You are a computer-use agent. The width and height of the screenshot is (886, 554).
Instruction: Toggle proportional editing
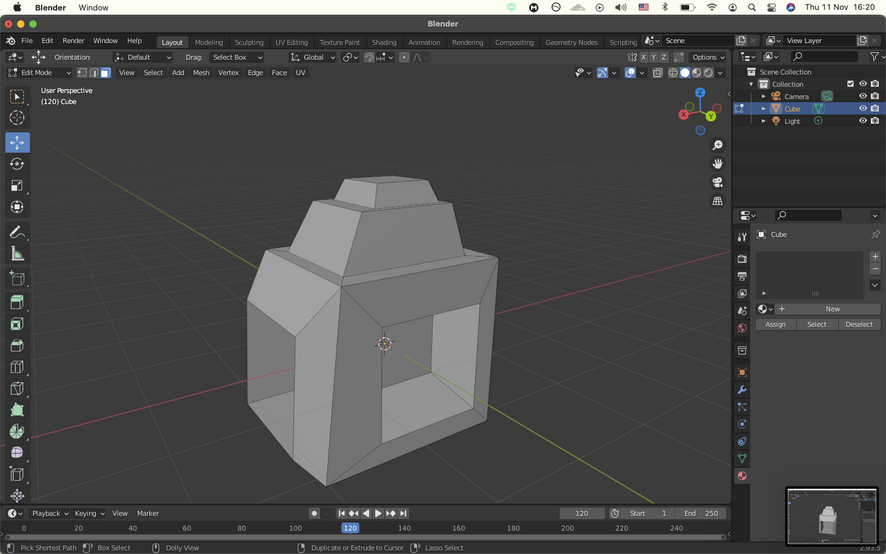pos(404,57)
